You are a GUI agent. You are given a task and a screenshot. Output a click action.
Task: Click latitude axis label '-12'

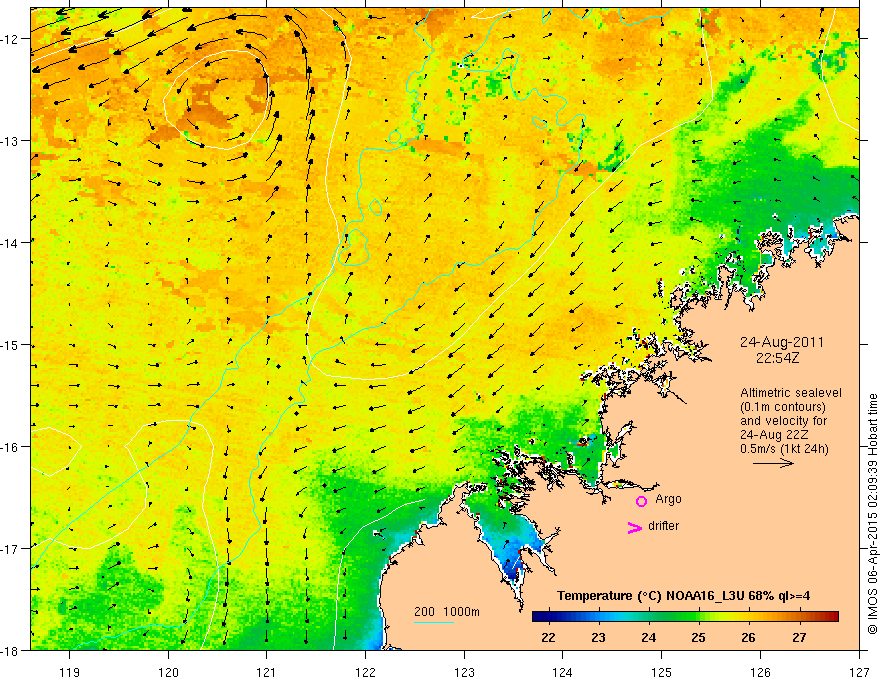(x=11, y=39)
